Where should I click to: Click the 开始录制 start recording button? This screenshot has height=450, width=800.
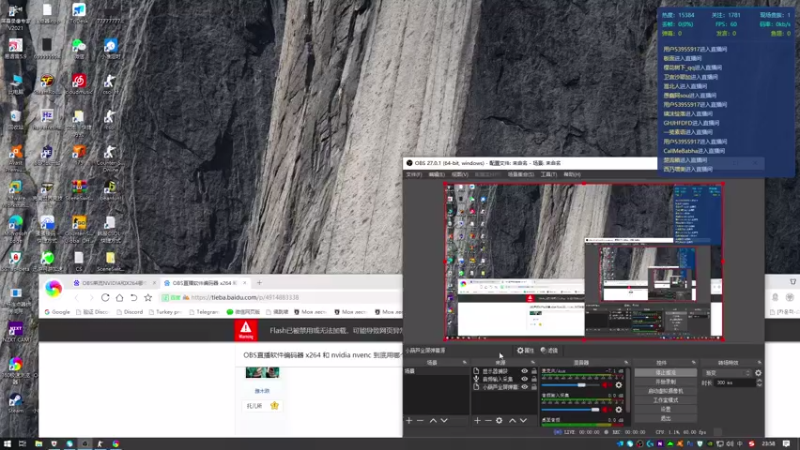click(666, 382)
